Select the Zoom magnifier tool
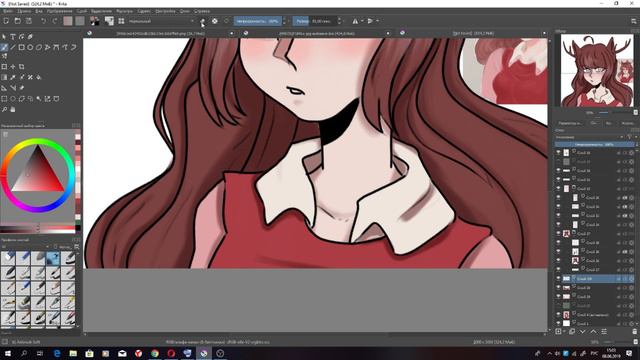This screenshot has height=360, width=640. (x=4, y=109)
